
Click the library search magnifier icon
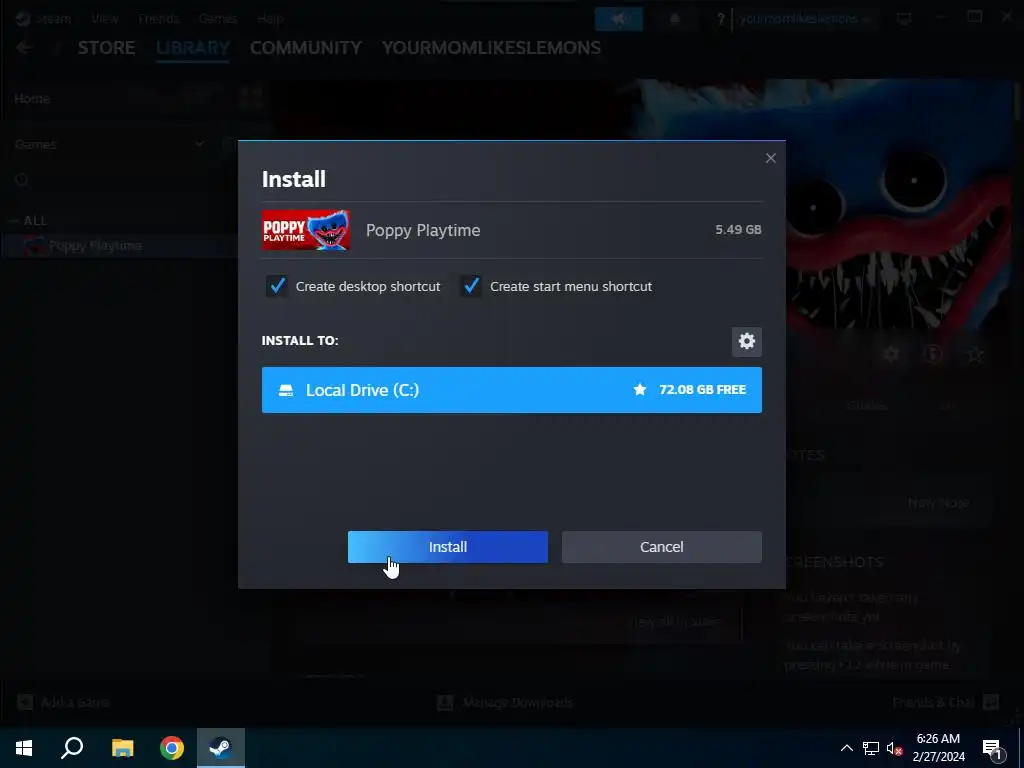pyautogui.click(x=22, y=180)
